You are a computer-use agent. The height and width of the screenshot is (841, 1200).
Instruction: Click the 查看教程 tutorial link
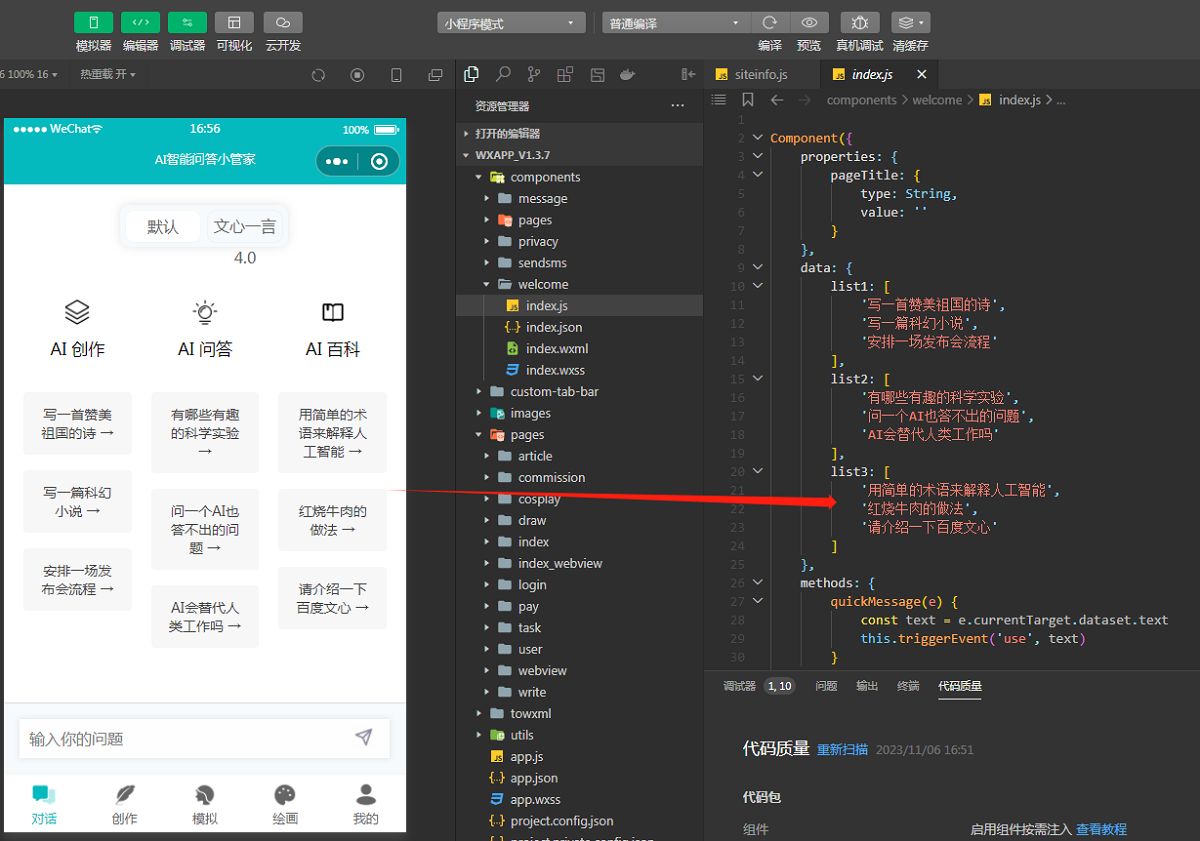(1101, 829)
